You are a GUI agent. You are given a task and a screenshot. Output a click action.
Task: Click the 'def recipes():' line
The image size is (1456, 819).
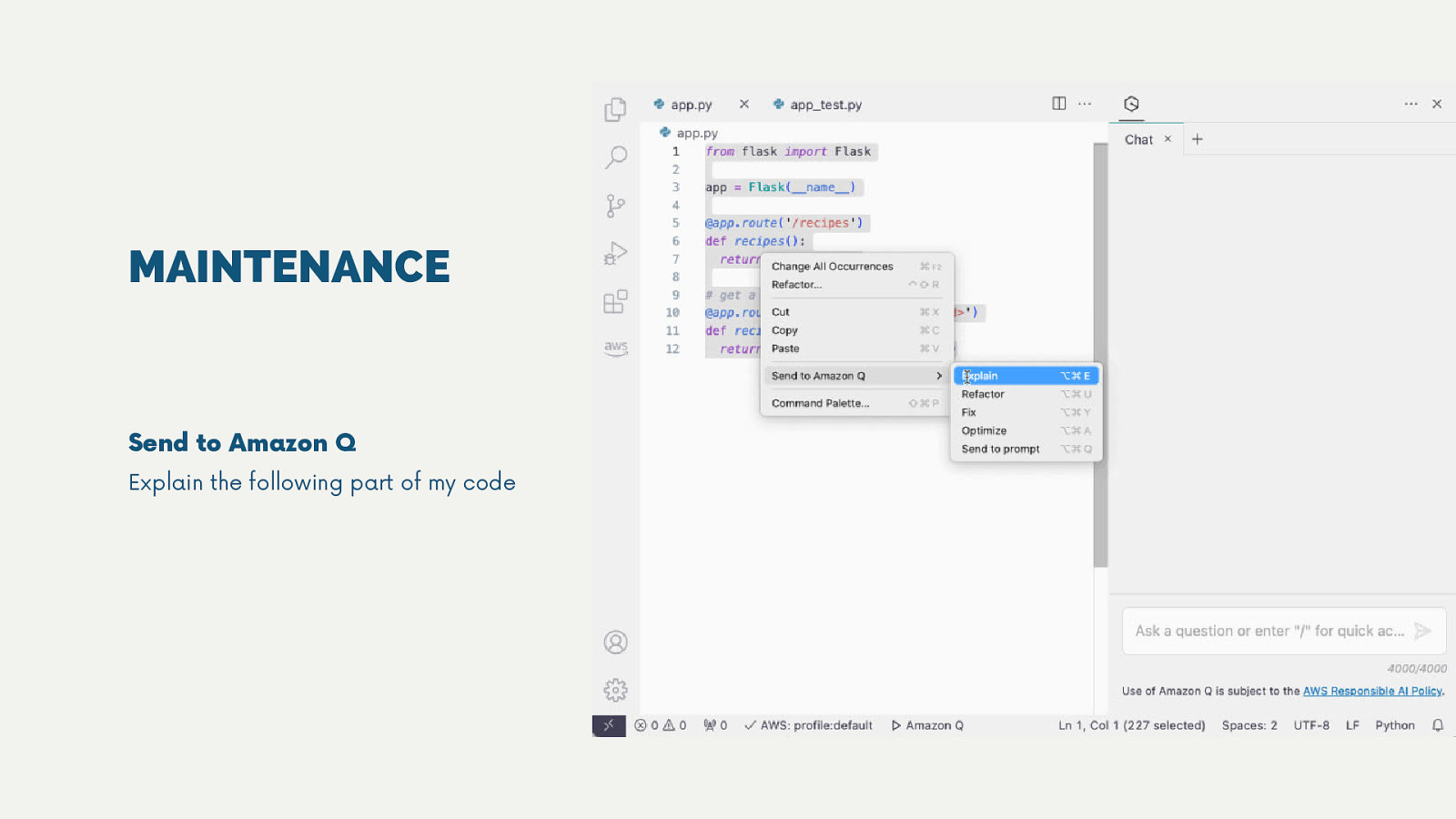[x=755, y=241]
